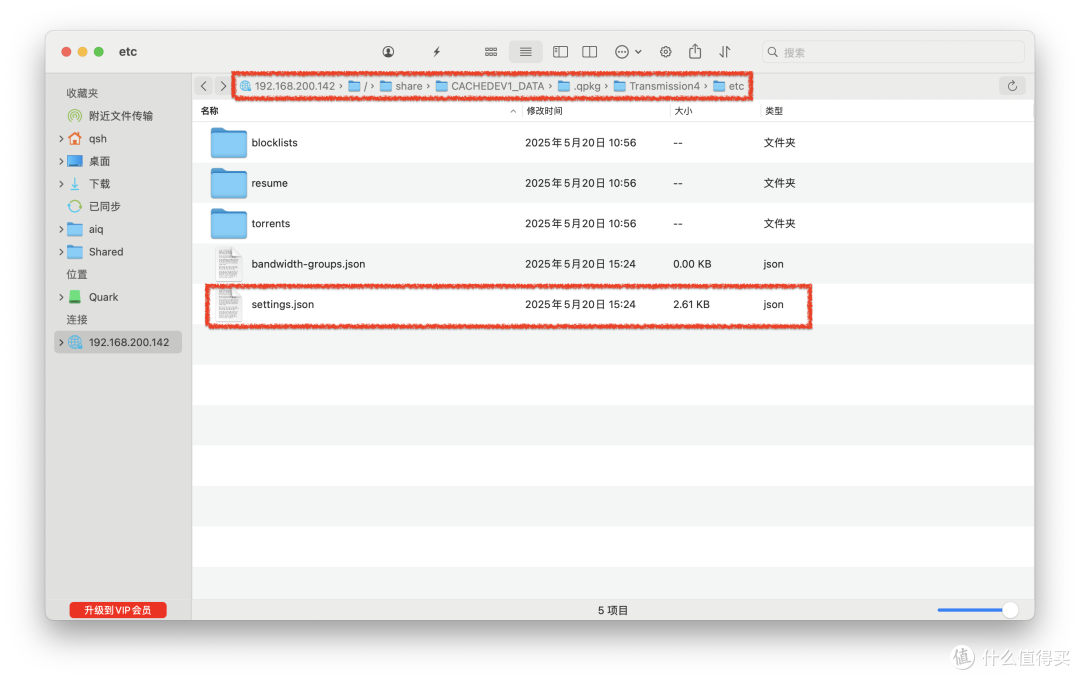Click the torrents folder name
The width and height of the screenshot is (1080, 680).
[x=271, y=223]
